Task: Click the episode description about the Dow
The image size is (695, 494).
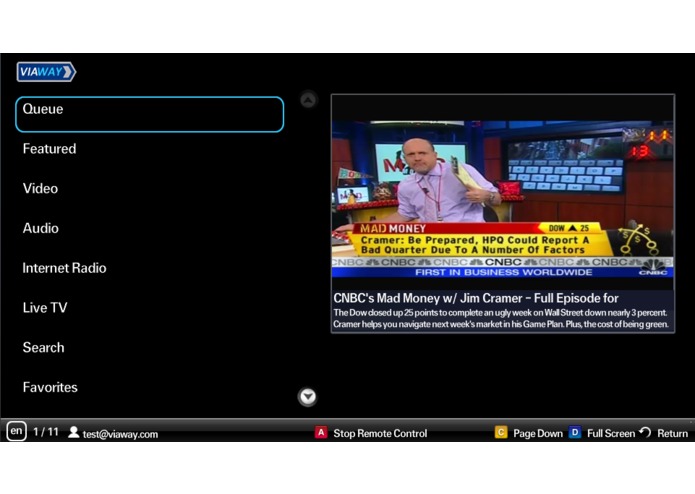Action: click(x=500, y=319)
